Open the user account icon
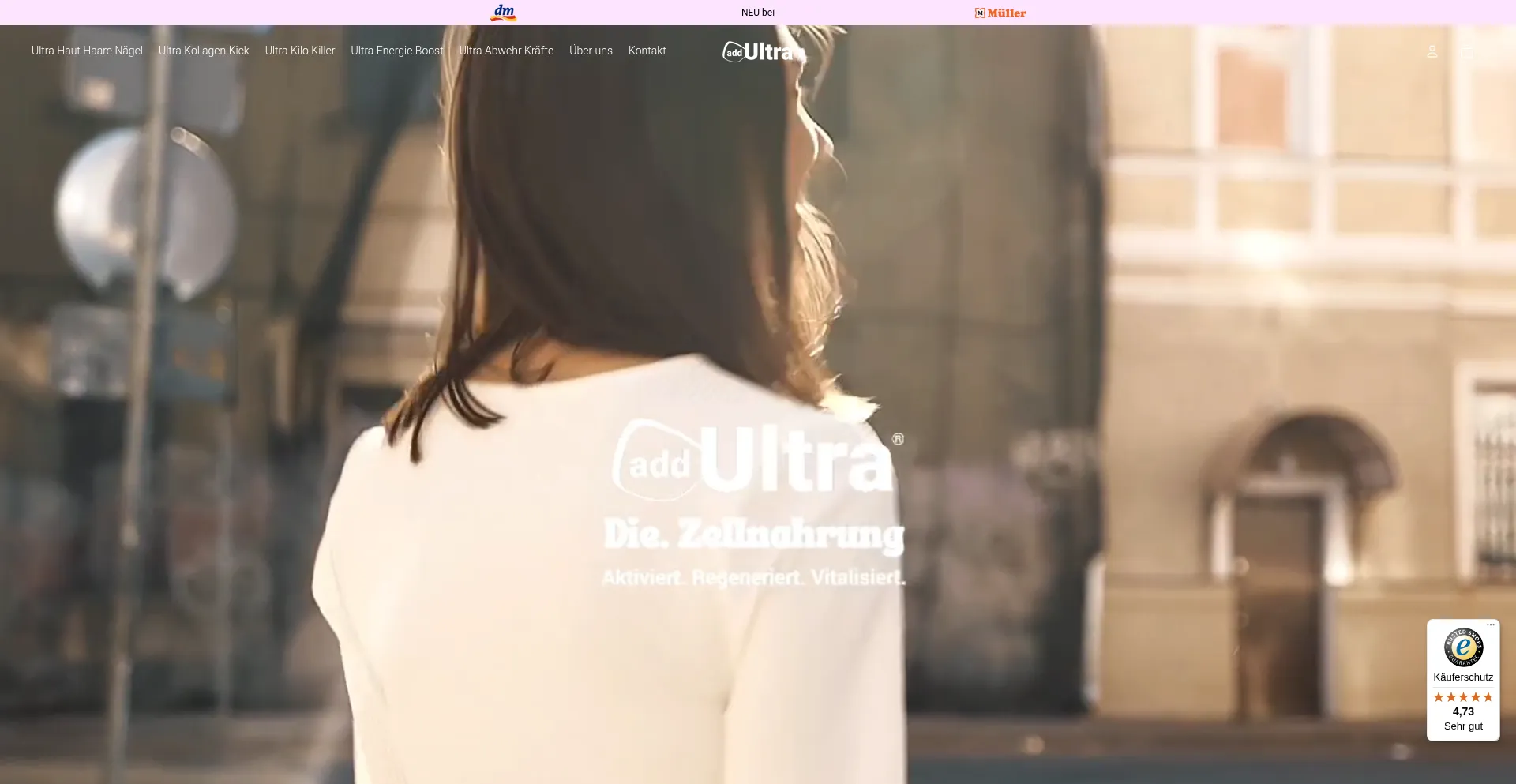1516x784 pixels. pyautogui.click(x=1432, y=51)
